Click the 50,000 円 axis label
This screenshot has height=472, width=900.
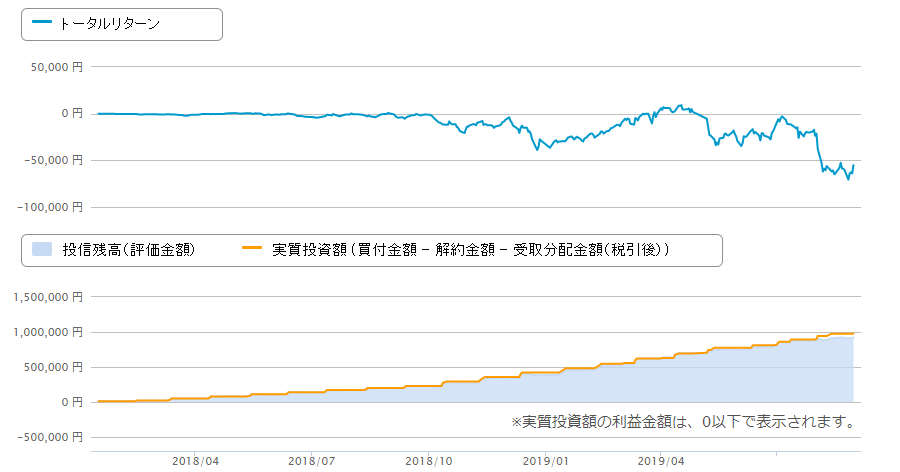56,67
